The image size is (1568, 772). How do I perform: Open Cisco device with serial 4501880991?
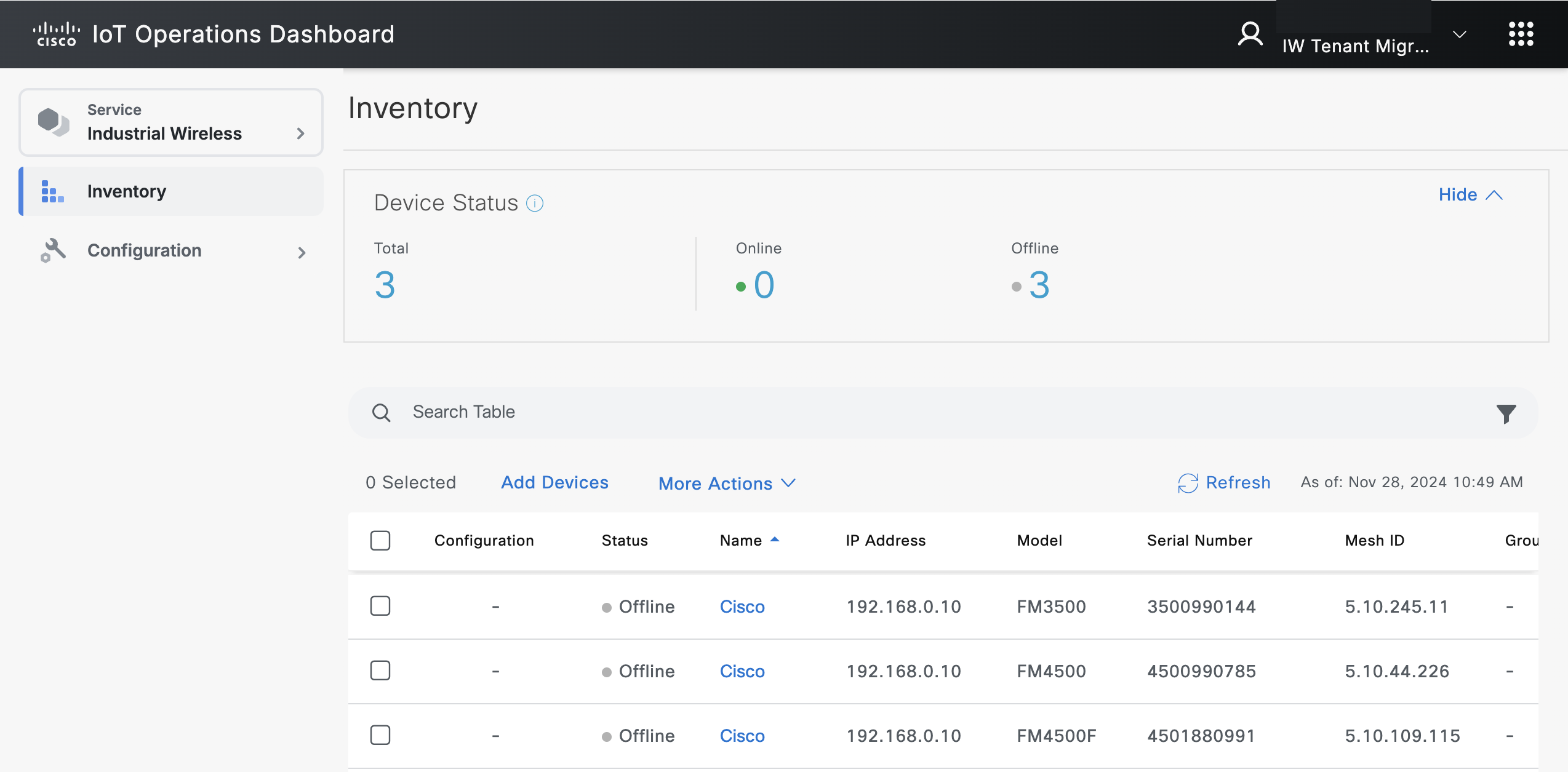742,736
